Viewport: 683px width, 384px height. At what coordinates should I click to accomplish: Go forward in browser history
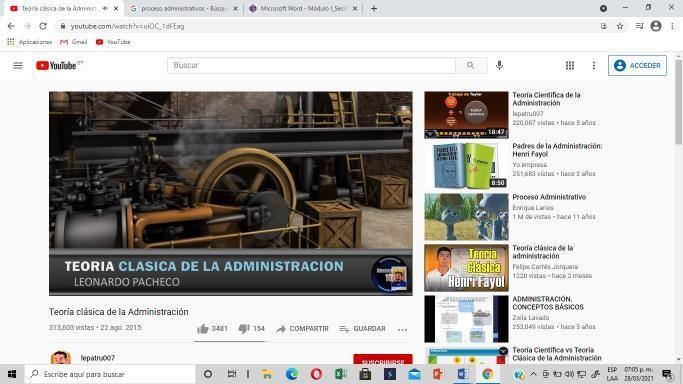click(x=27, y=26)
